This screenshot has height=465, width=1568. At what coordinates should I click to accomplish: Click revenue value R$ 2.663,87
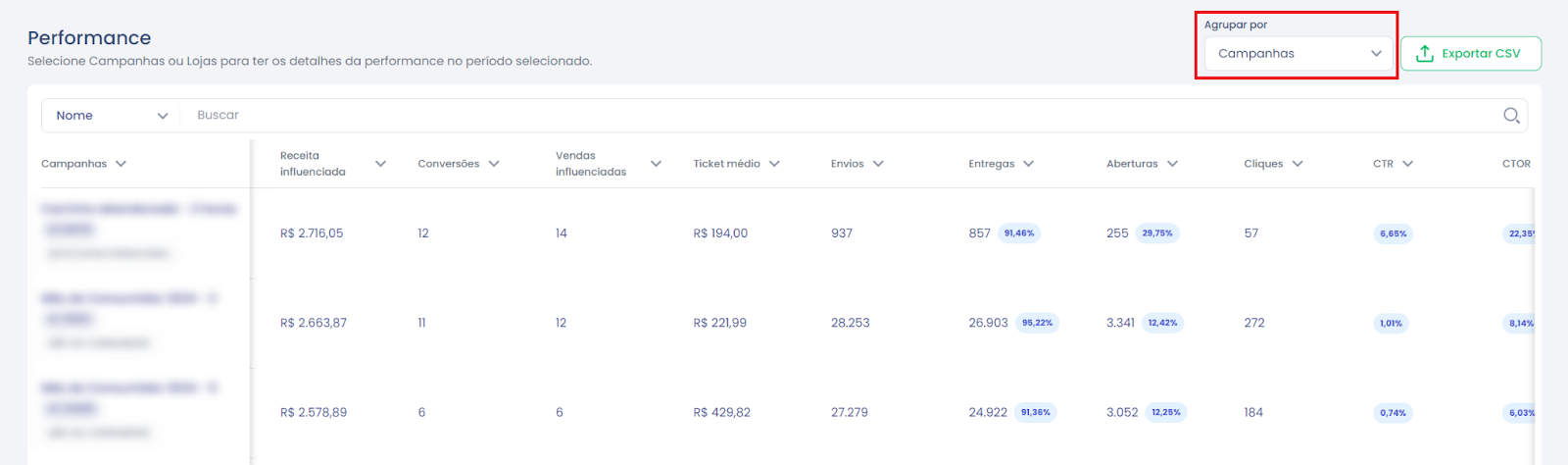(314, 323)
